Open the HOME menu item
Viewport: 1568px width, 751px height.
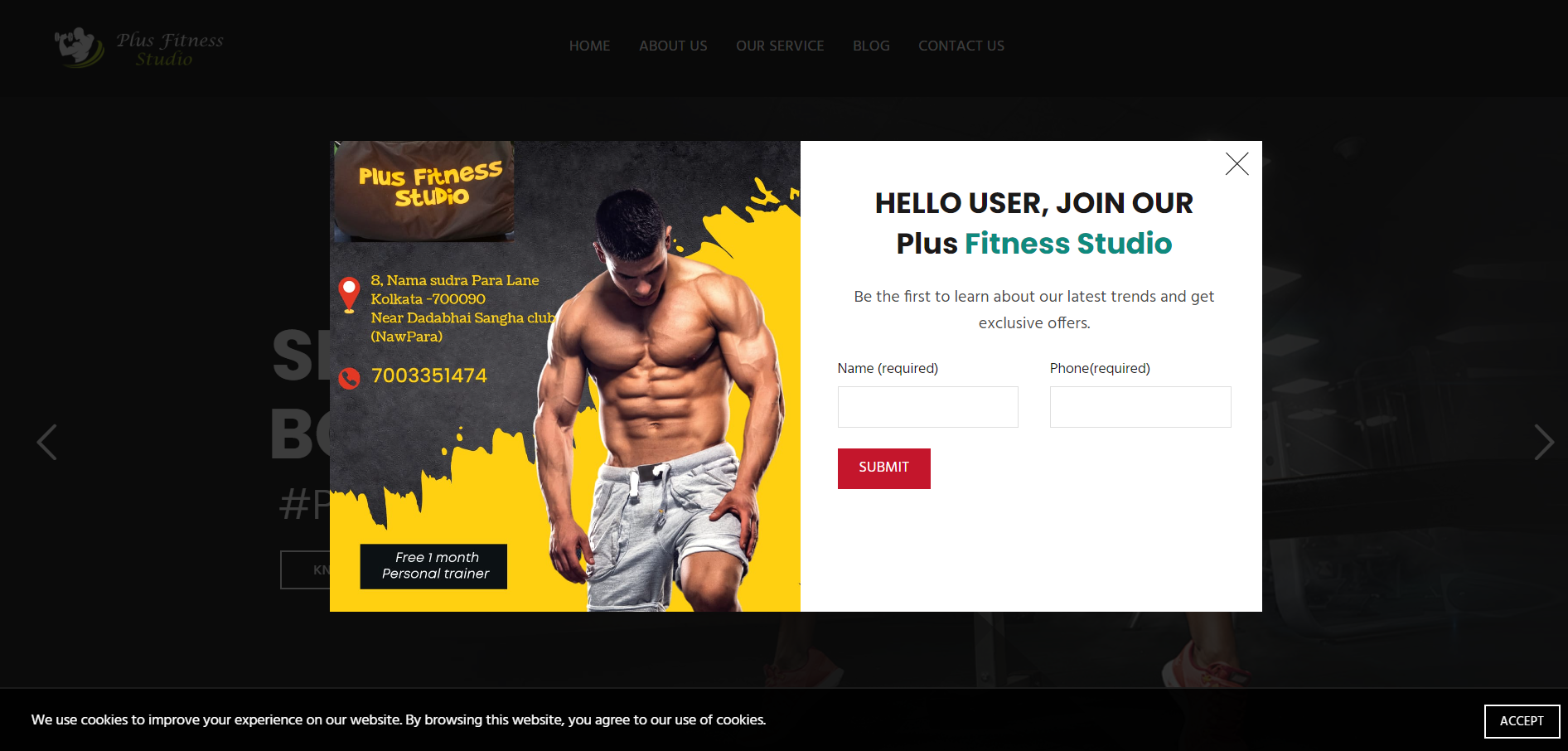tap(589, 46)
